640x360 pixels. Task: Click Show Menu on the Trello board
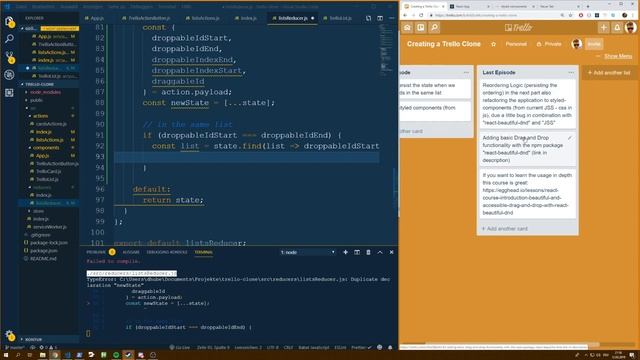tap(618, 56)
